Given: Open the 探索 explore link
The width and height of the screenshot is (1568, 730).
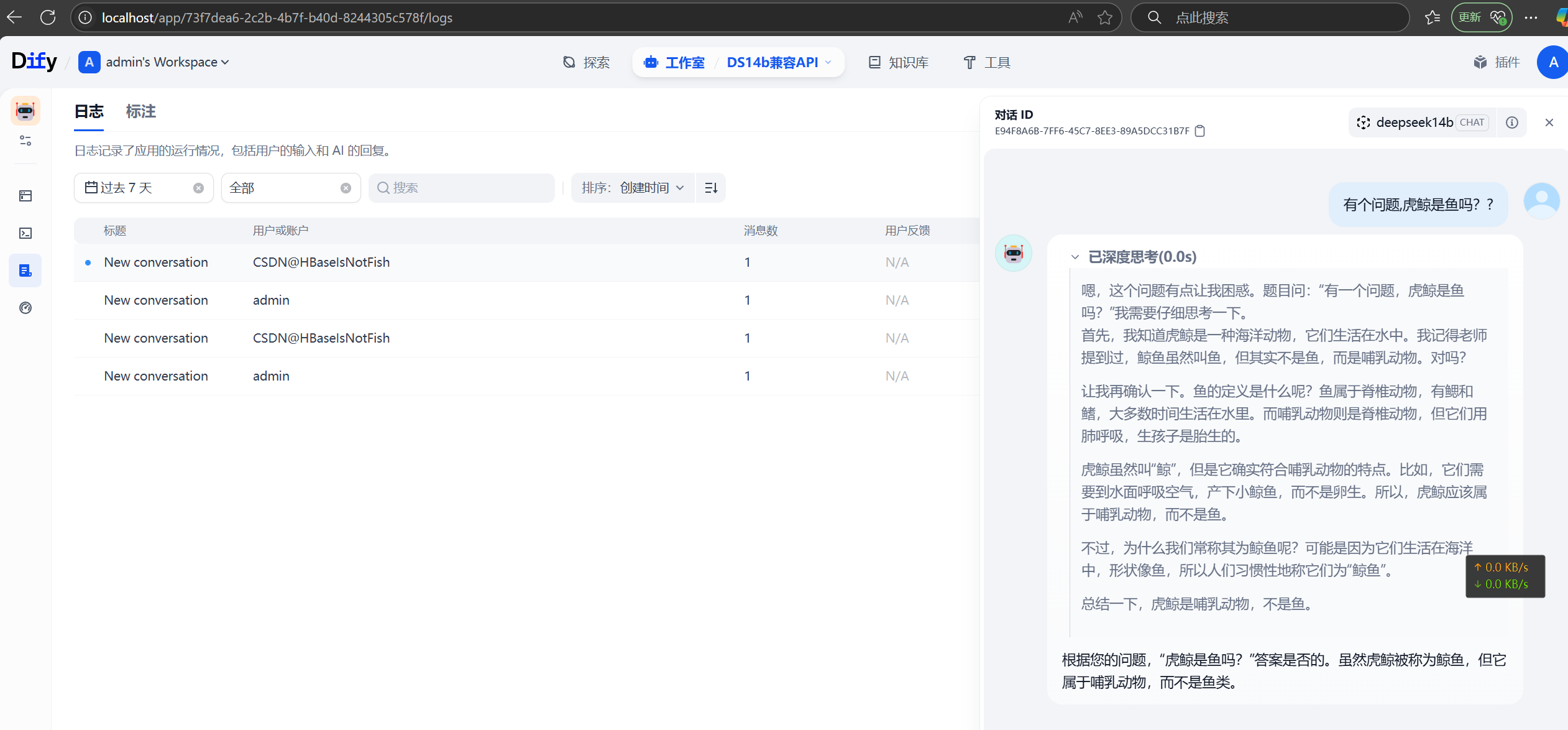Looking at the screenshot, I should coord(587,62).
